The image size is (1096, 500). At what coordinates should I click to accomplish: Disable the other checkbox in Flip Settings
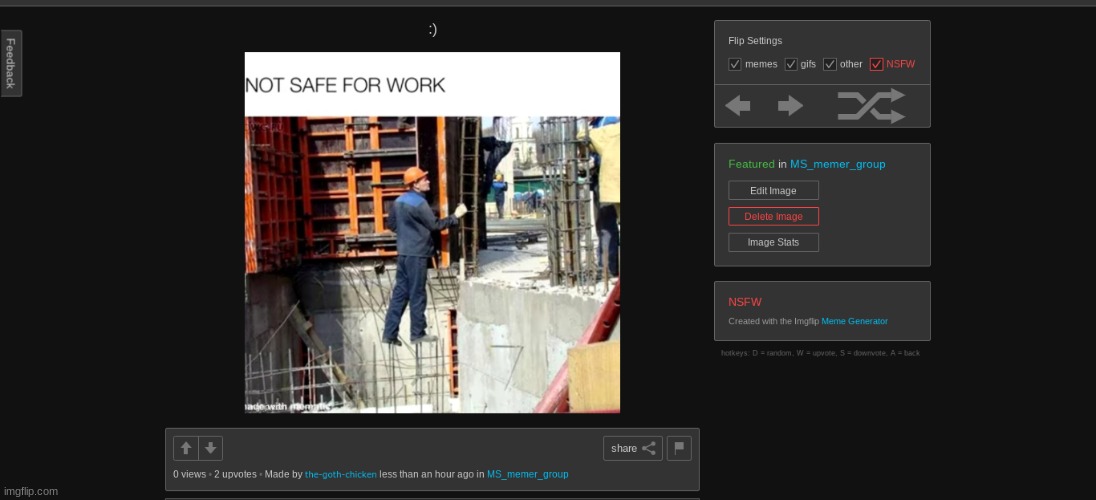[x=830, y=64]
